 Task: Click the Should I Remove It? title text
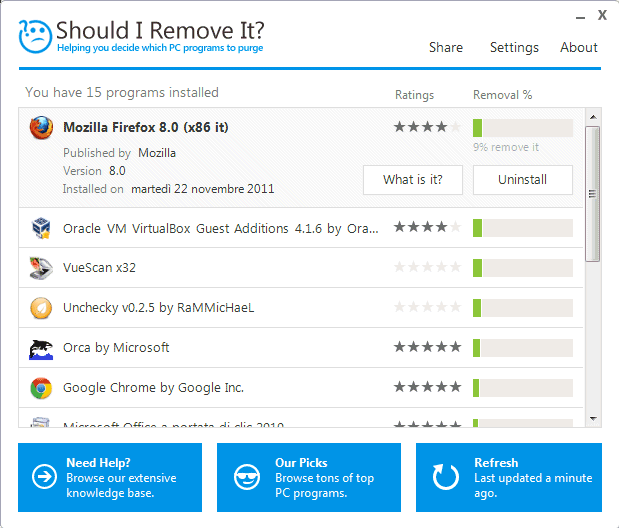[x=160, y=30]
